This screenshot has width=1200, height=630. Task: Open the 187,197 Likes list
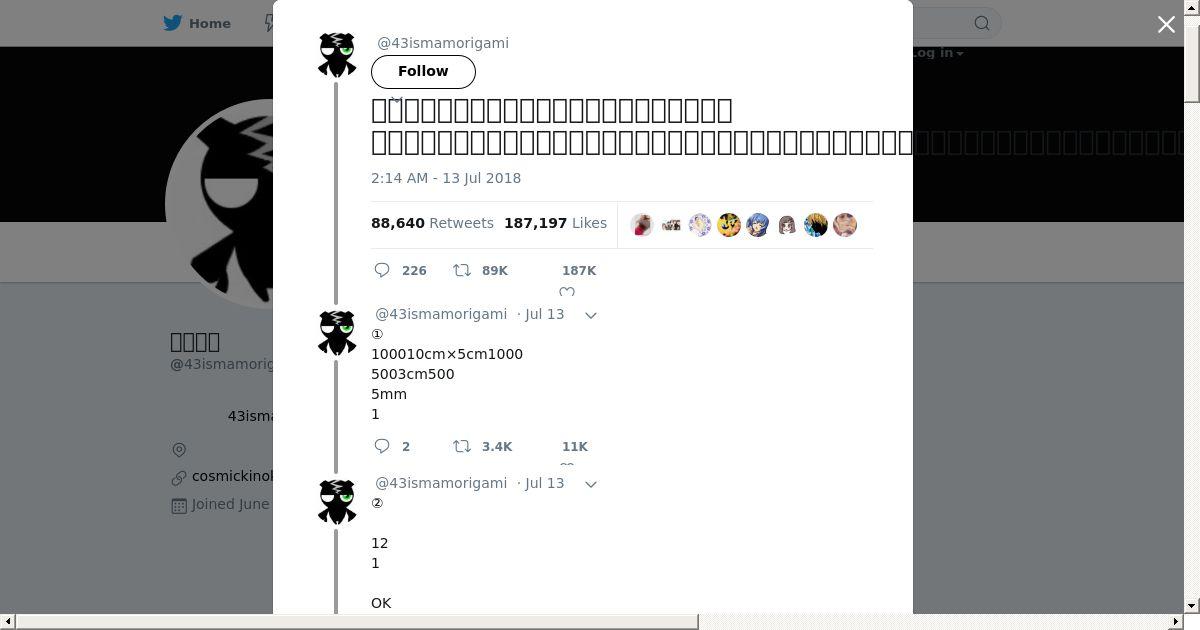555,223
